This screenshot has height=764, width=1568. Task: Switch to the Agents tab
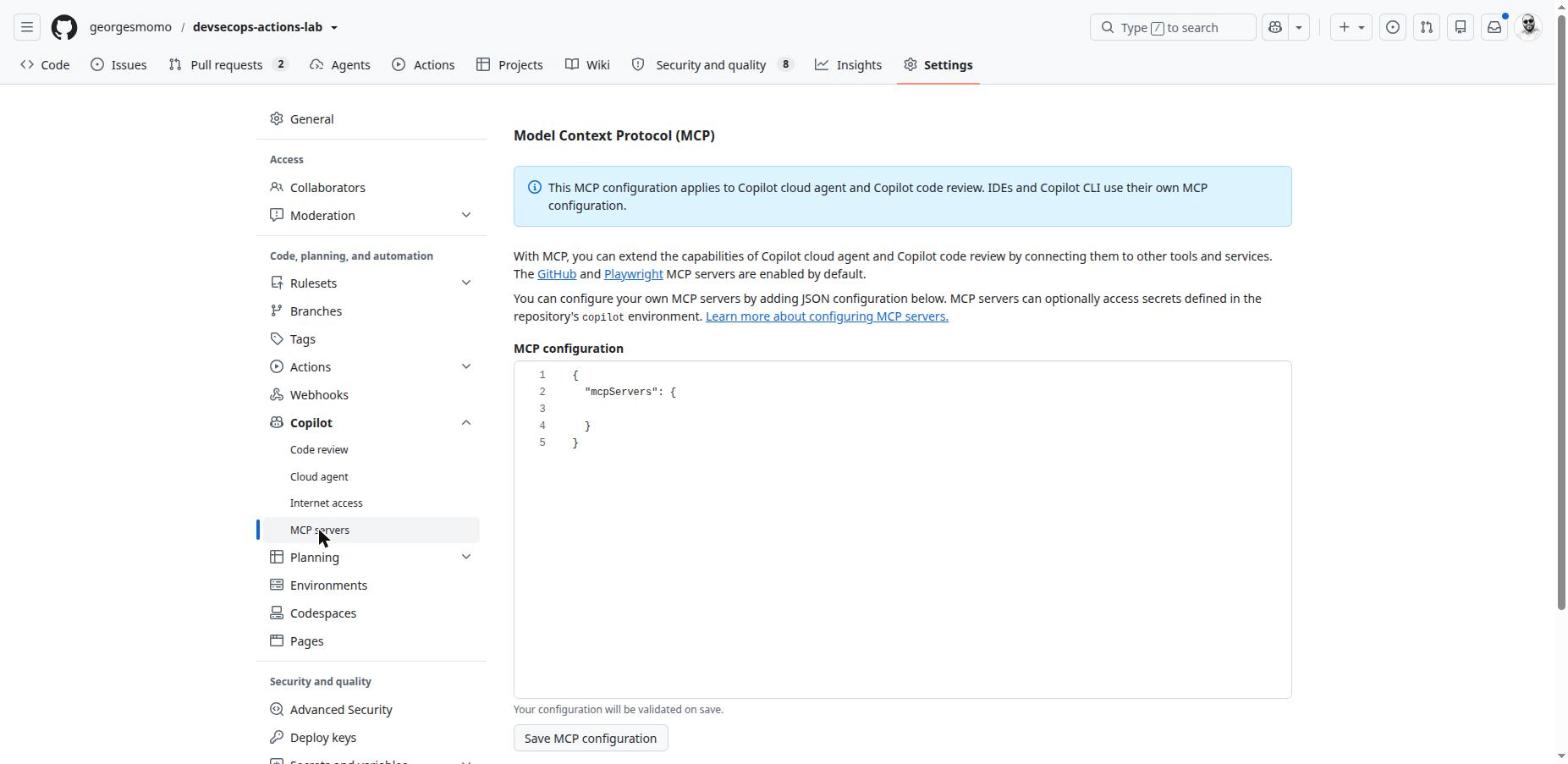pyautogui.click(x=340, y=65)
